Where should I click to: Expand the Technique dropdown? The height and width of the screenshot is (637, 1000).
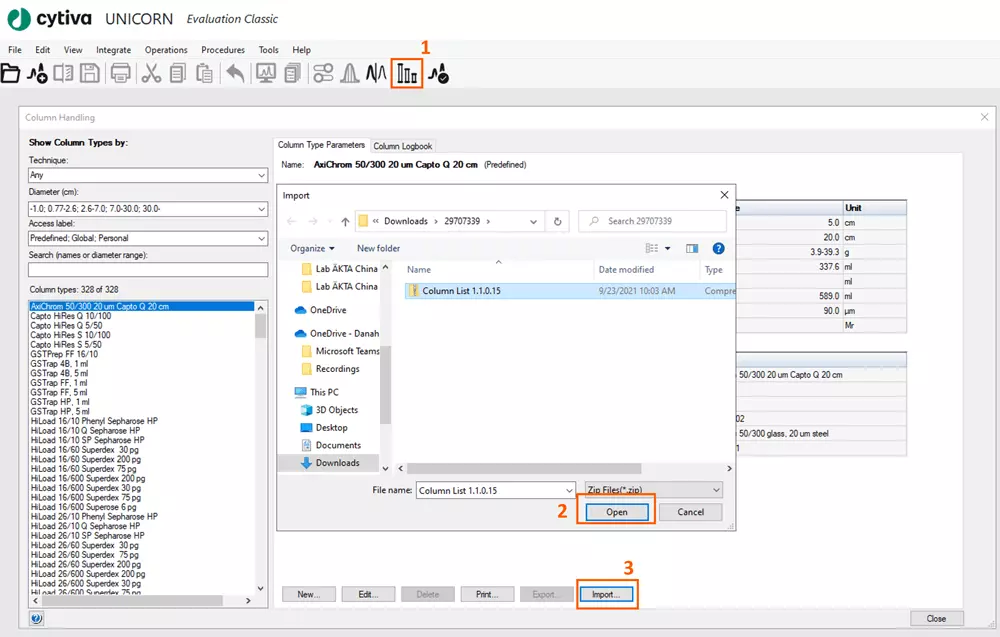click(261, 175)
